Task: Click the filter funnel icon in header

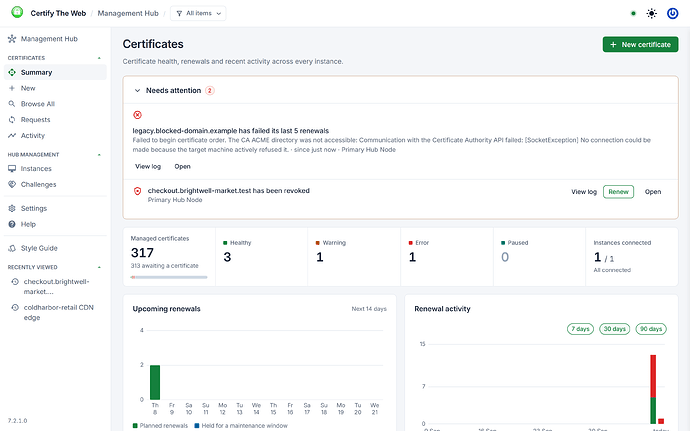Action: pos(179,14)
